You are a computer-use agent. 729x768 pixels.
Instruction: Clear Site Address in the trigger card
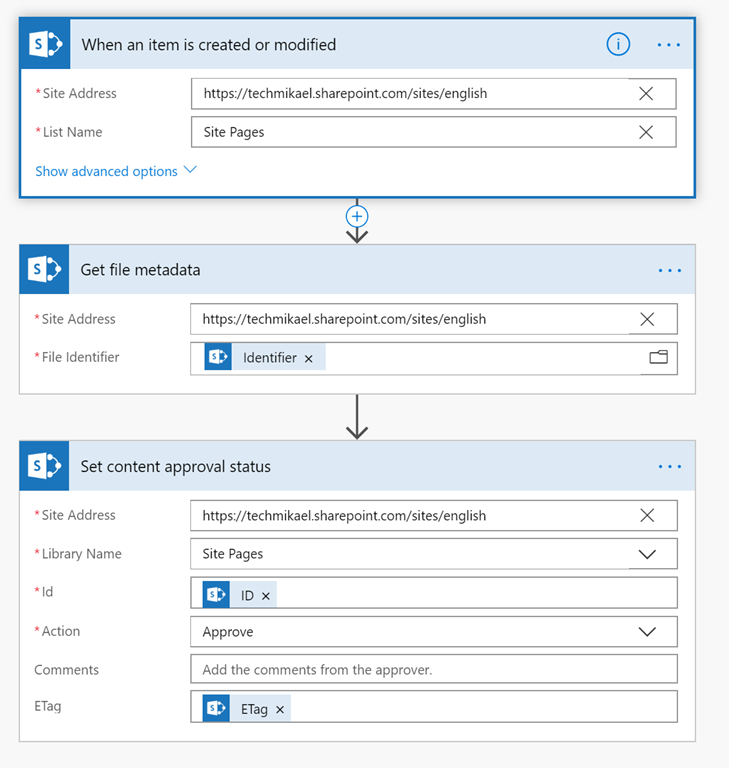pos(646,94)
